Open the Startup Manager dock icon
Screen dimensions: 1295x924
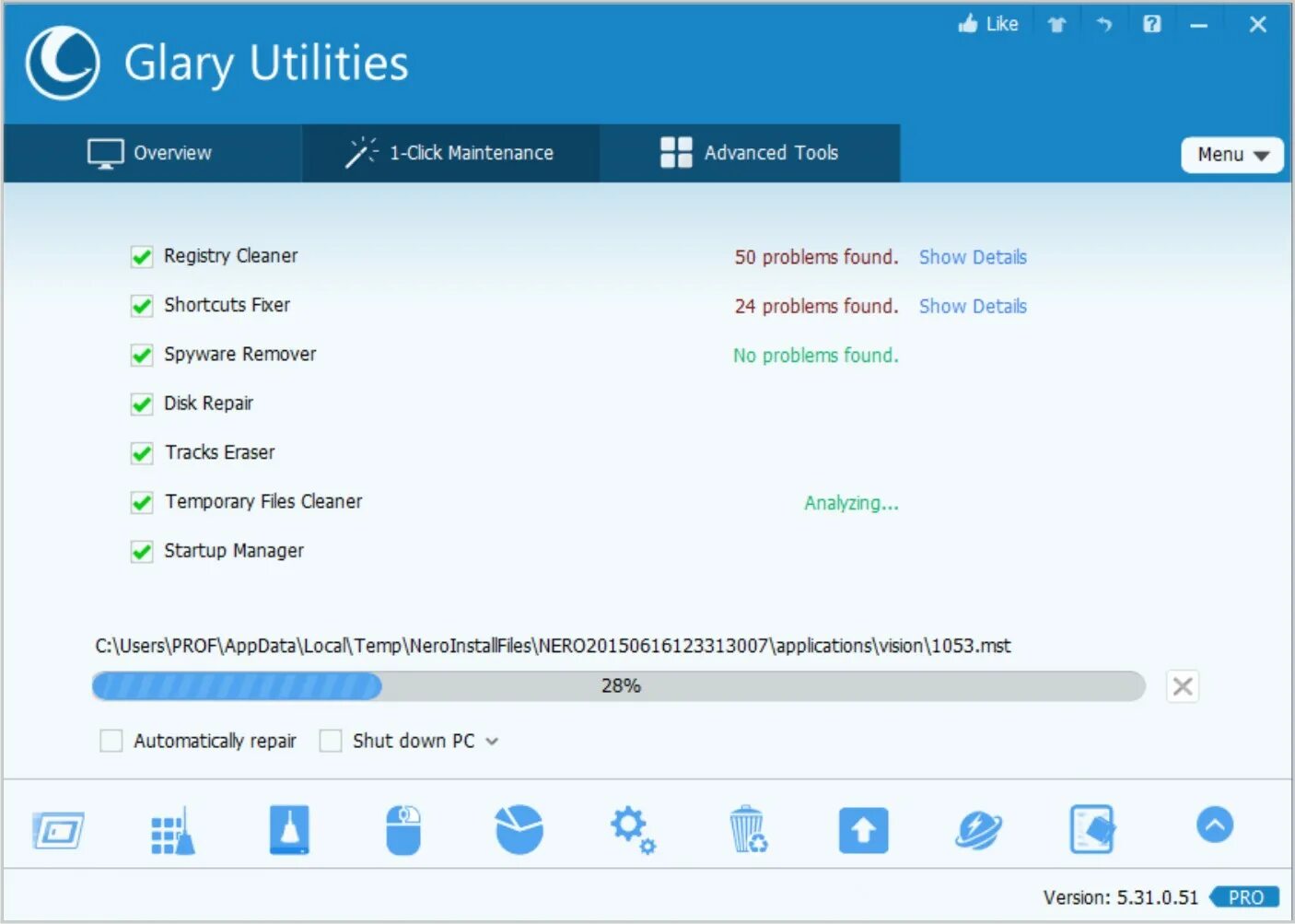(x=58, y=830)
